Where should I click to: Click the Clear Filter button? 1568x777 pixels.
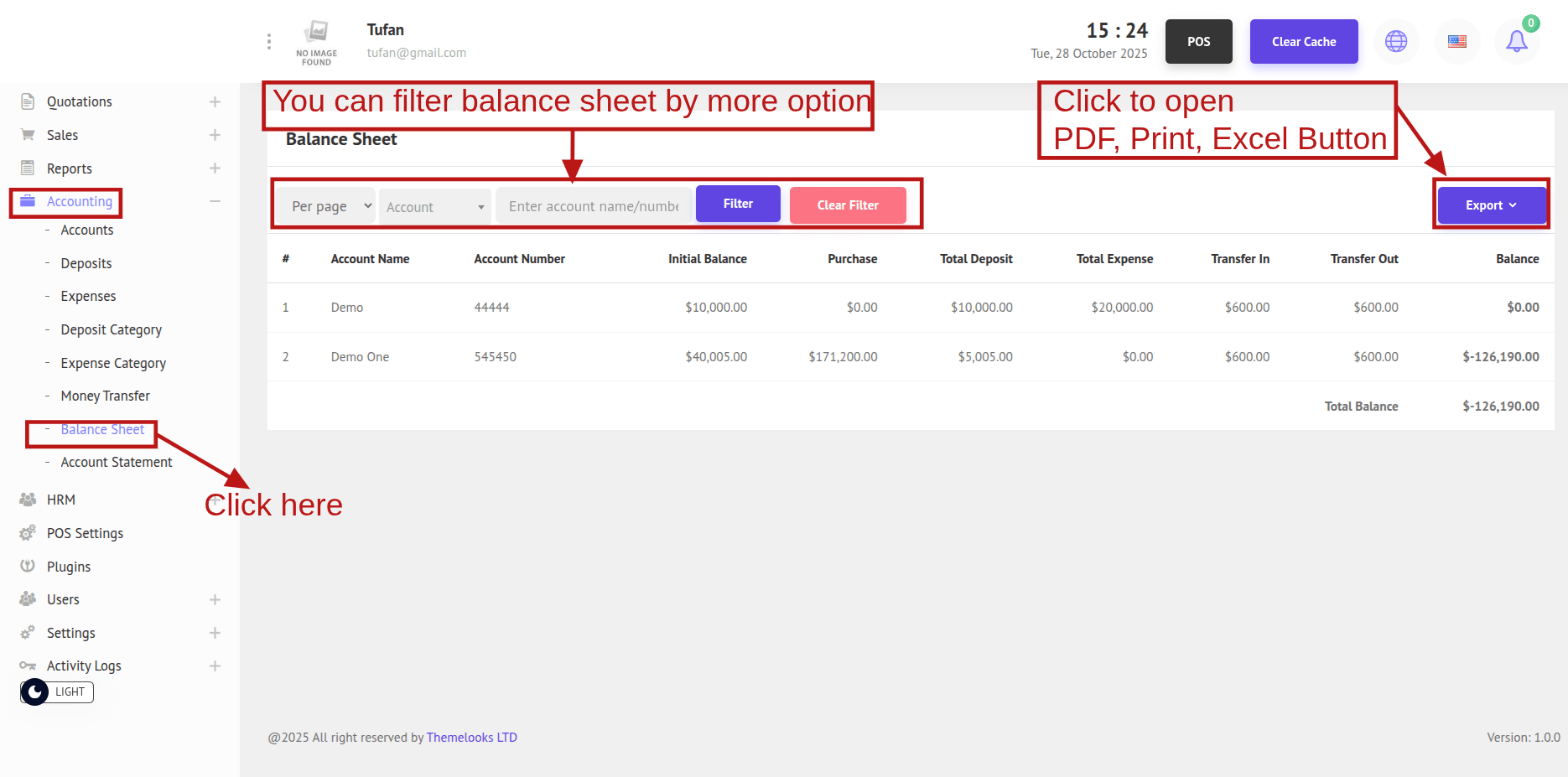pyautogui.click(x=847, y=205)
